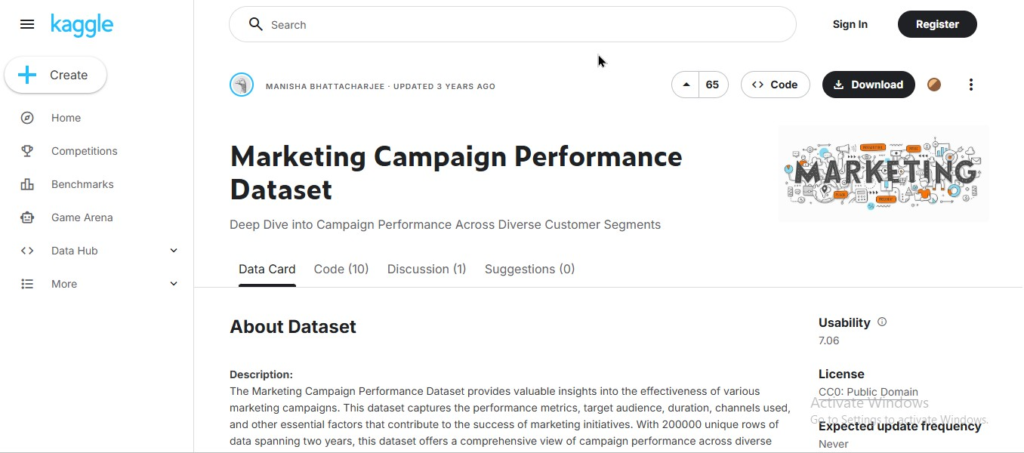Select the Benchmarks chart icon
Screen dimensions: 1024x453
coord(28,184)
